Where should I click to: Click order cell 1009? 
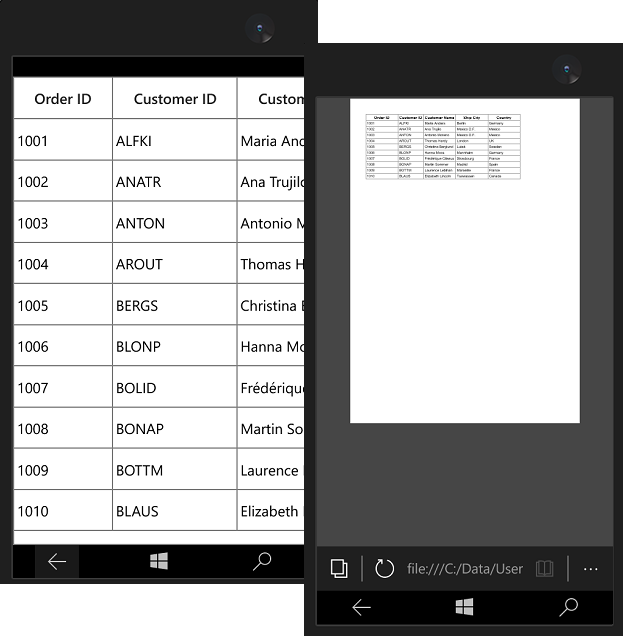63,469
